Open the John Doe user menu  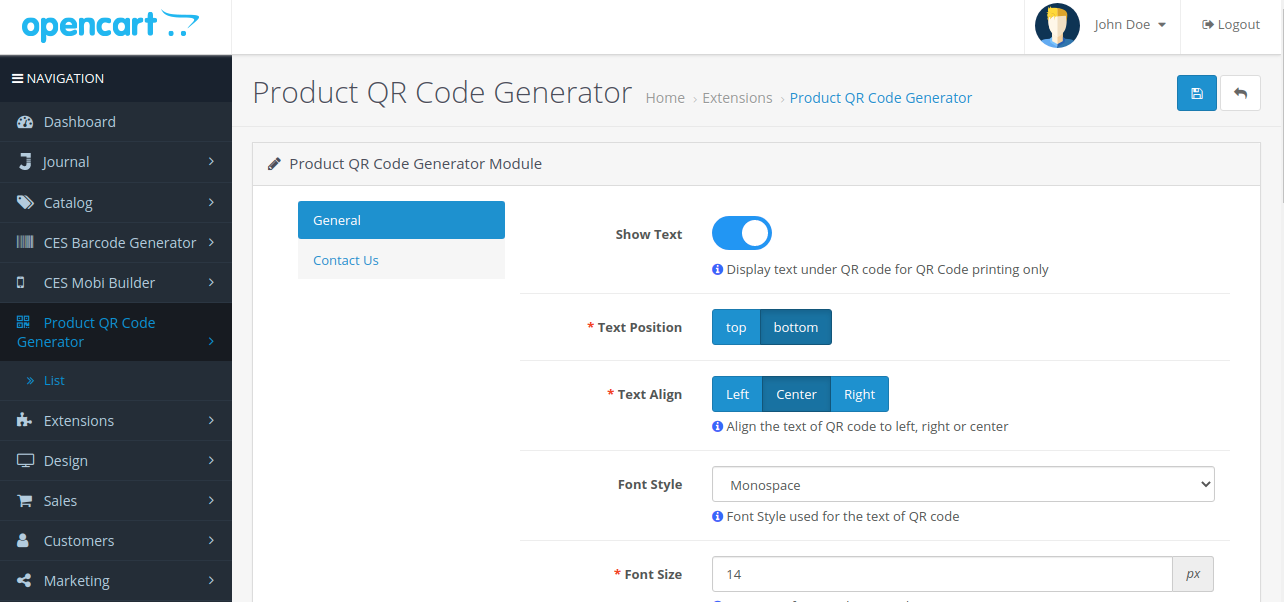click(x=1130, y=25)
